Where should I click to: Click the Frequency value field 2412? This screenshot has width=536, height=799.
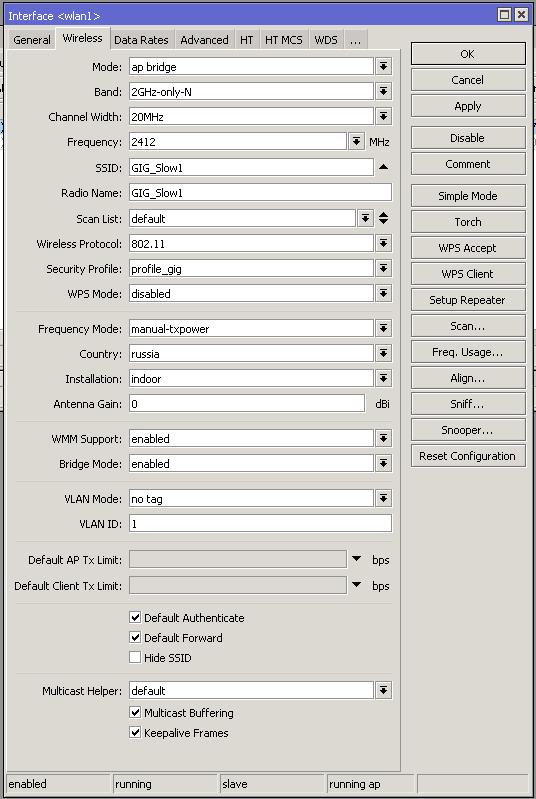(237, 142)
